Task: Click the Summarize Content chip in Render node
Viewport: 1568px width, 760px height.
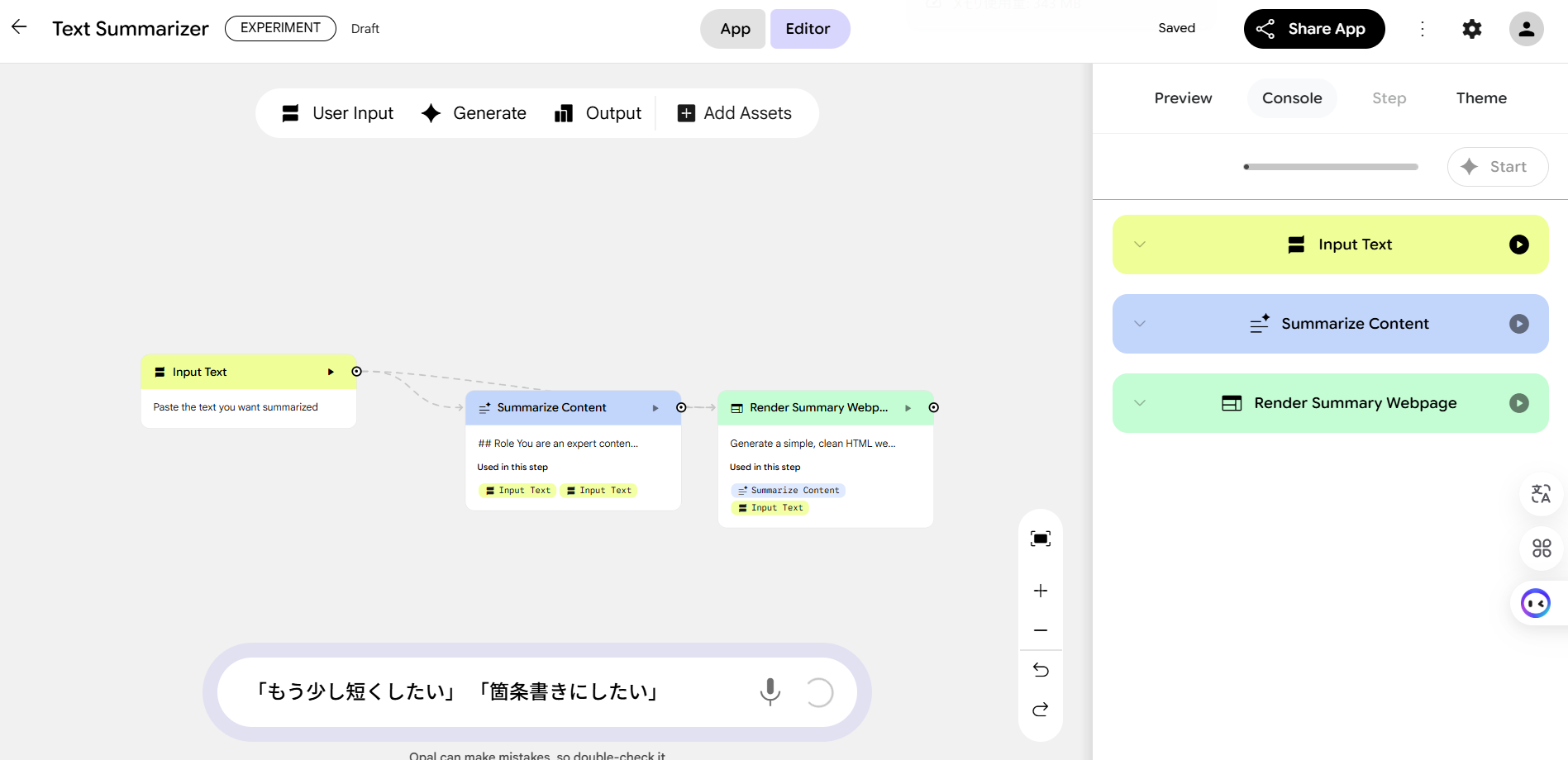Action: click(789, 491)
